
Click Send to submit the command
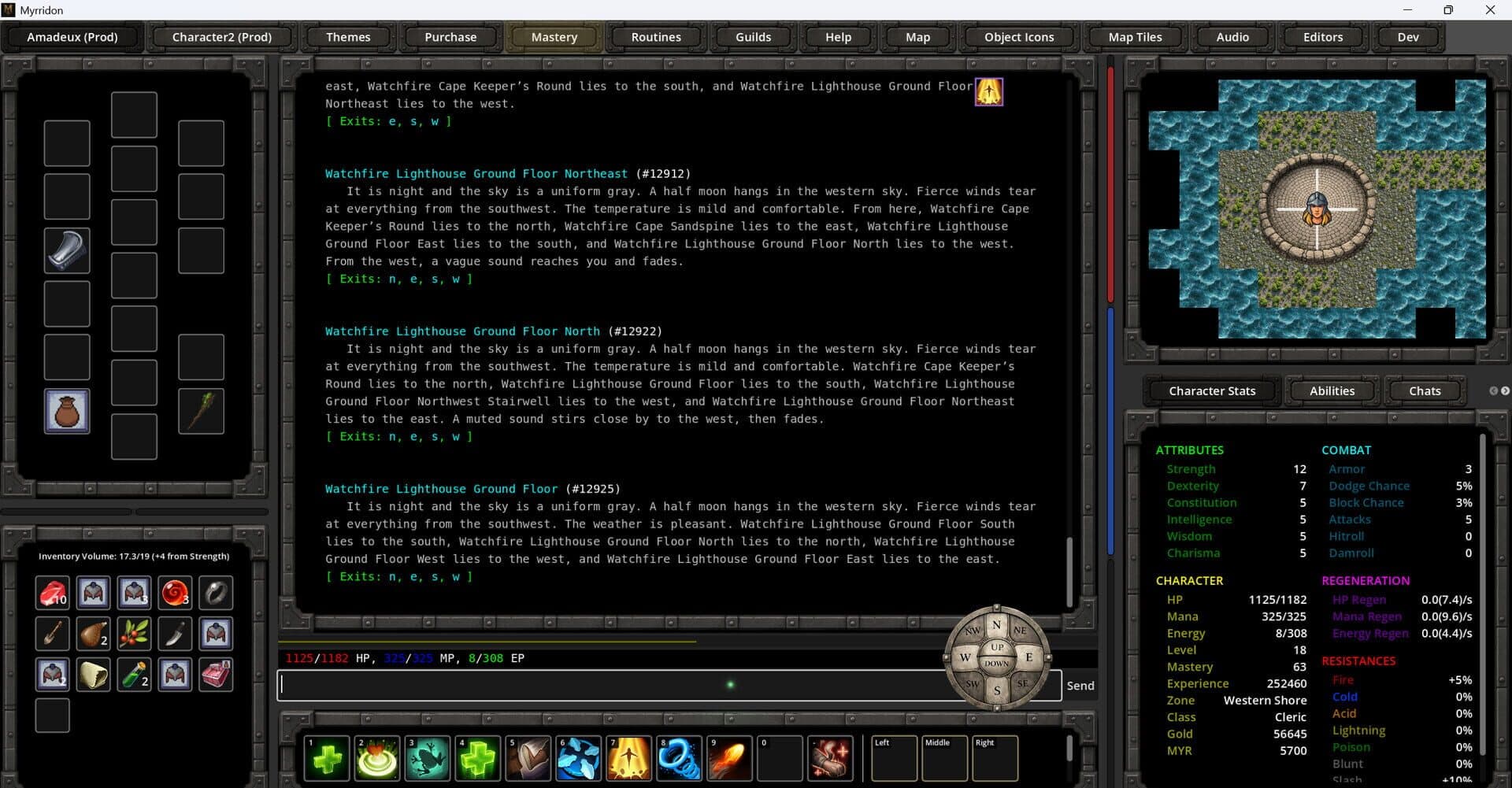click(x=1080, y=686)
